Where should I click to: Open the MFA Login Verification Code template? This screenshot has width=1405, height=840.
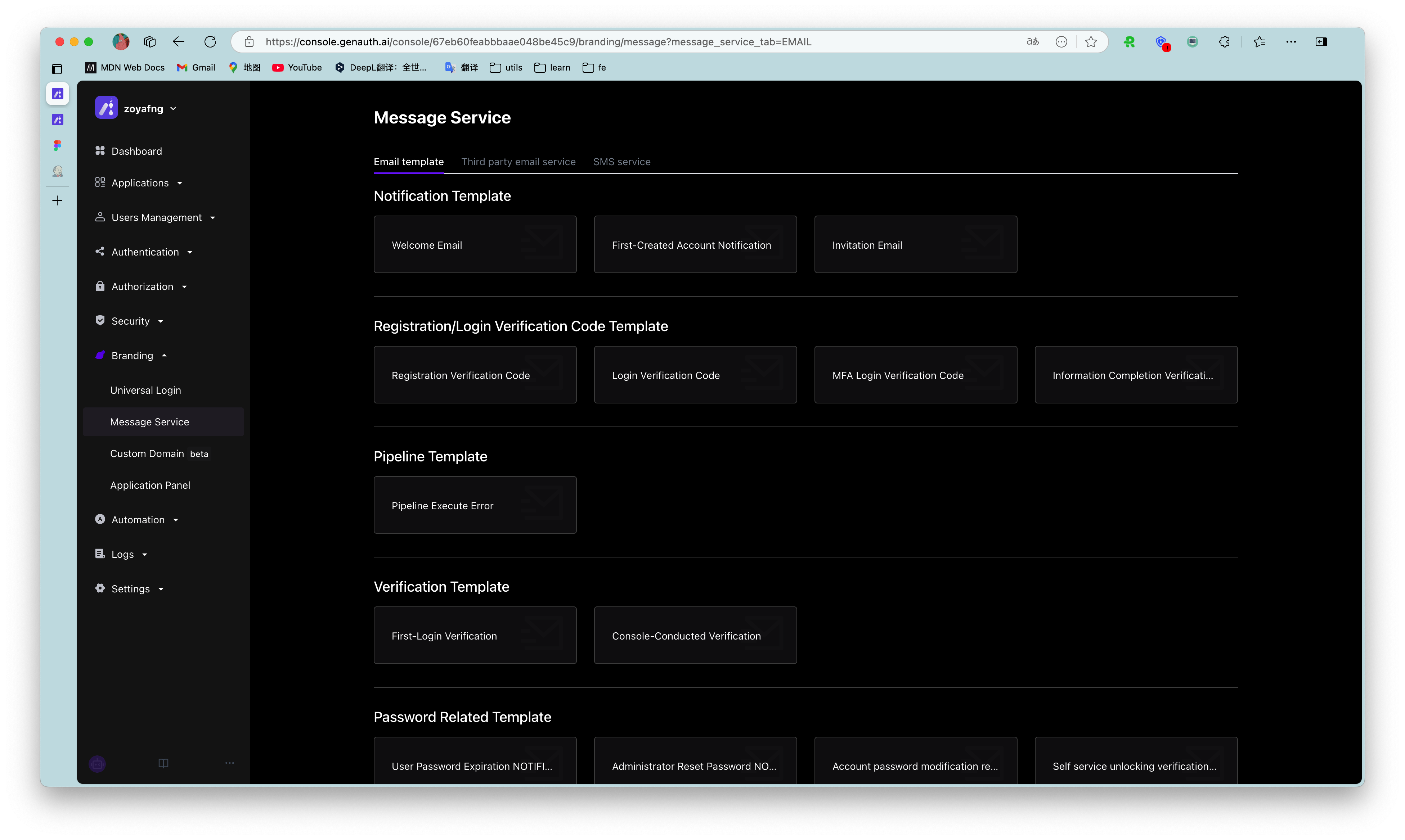[x=915, y=375]
